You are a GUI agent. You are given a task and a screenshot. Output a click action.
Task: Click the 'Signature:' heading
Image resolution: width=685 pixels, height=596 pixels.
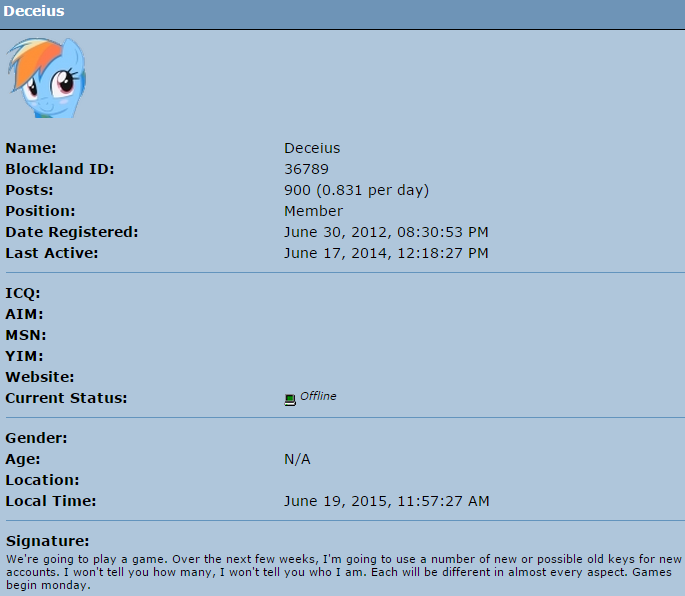[x=48, y=541]
